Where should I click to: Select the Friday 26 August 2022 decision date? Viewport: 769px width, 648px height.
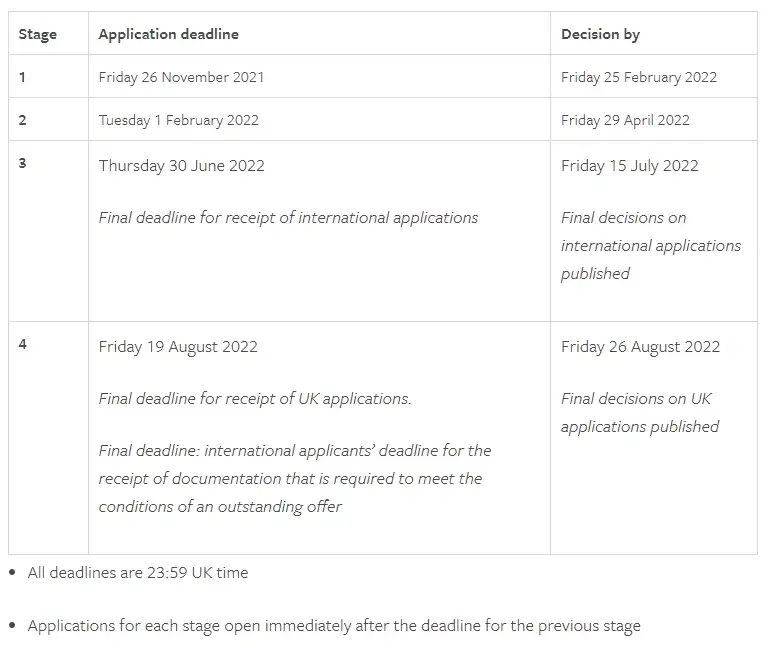tap(640, 346)
